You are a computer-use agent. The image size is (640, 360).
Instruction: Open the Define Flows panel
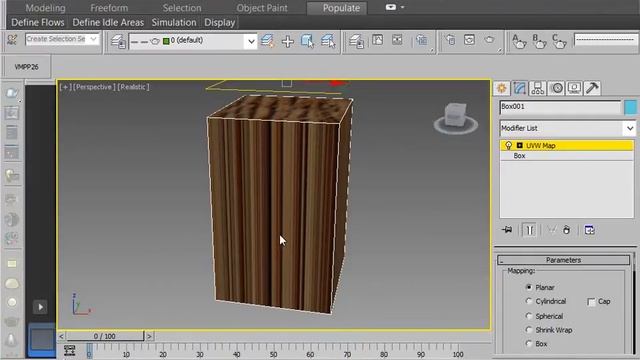pyautogui.click(x=38, y=22)
